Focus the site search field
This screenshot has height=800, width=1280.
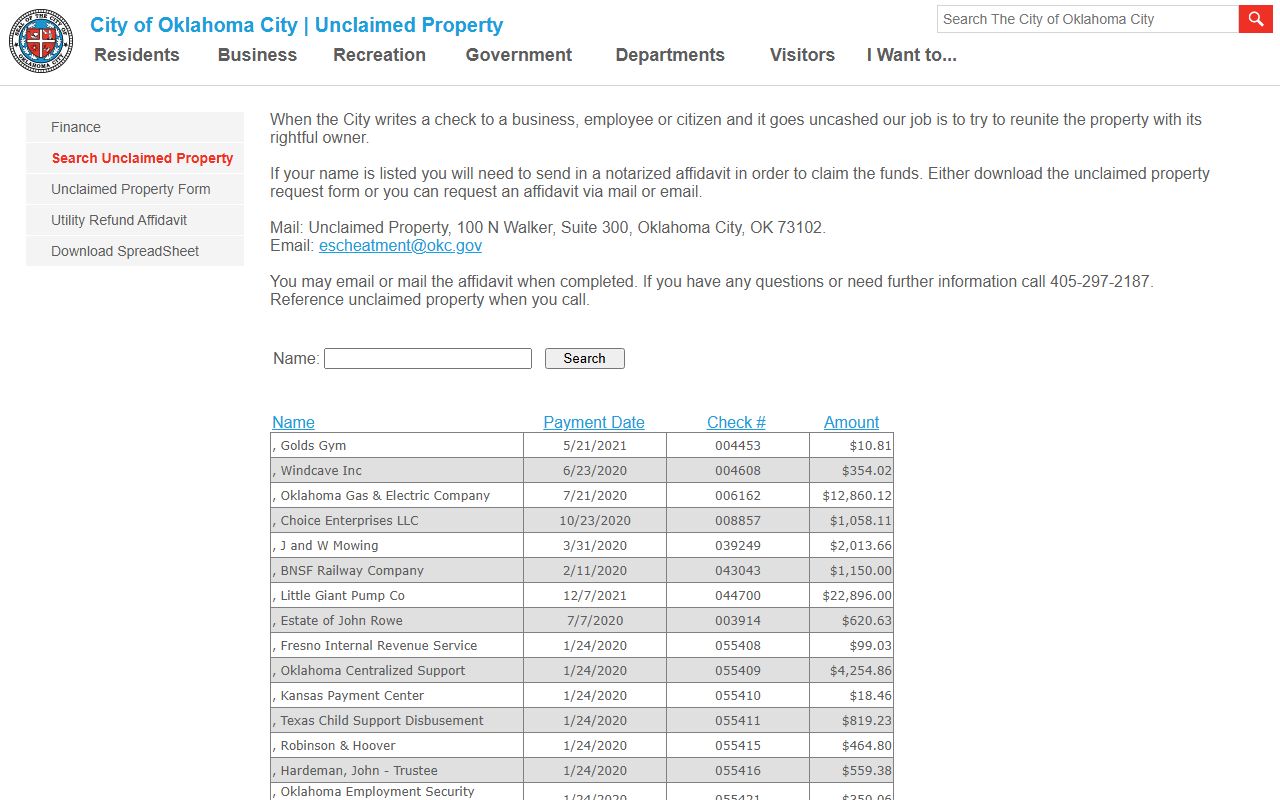[x=1088, y=19]
